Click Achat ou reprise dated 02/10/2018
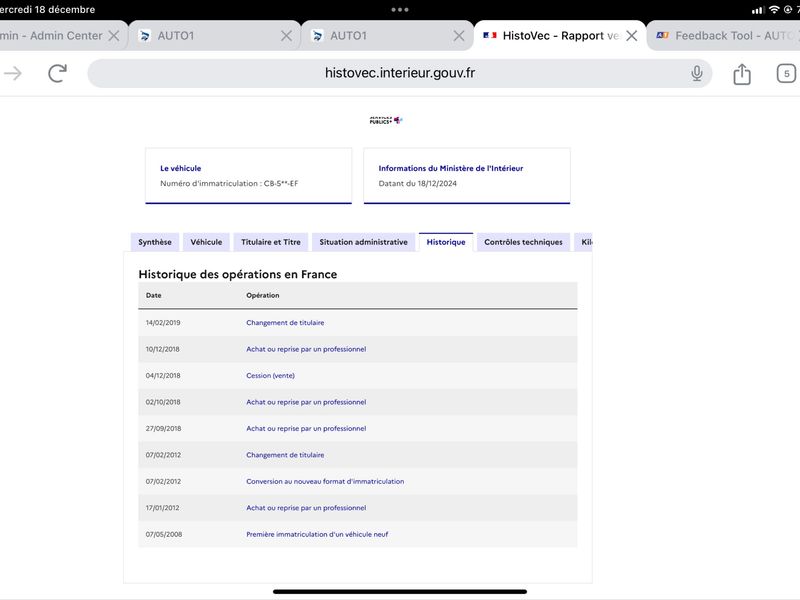 click(306, 403)
